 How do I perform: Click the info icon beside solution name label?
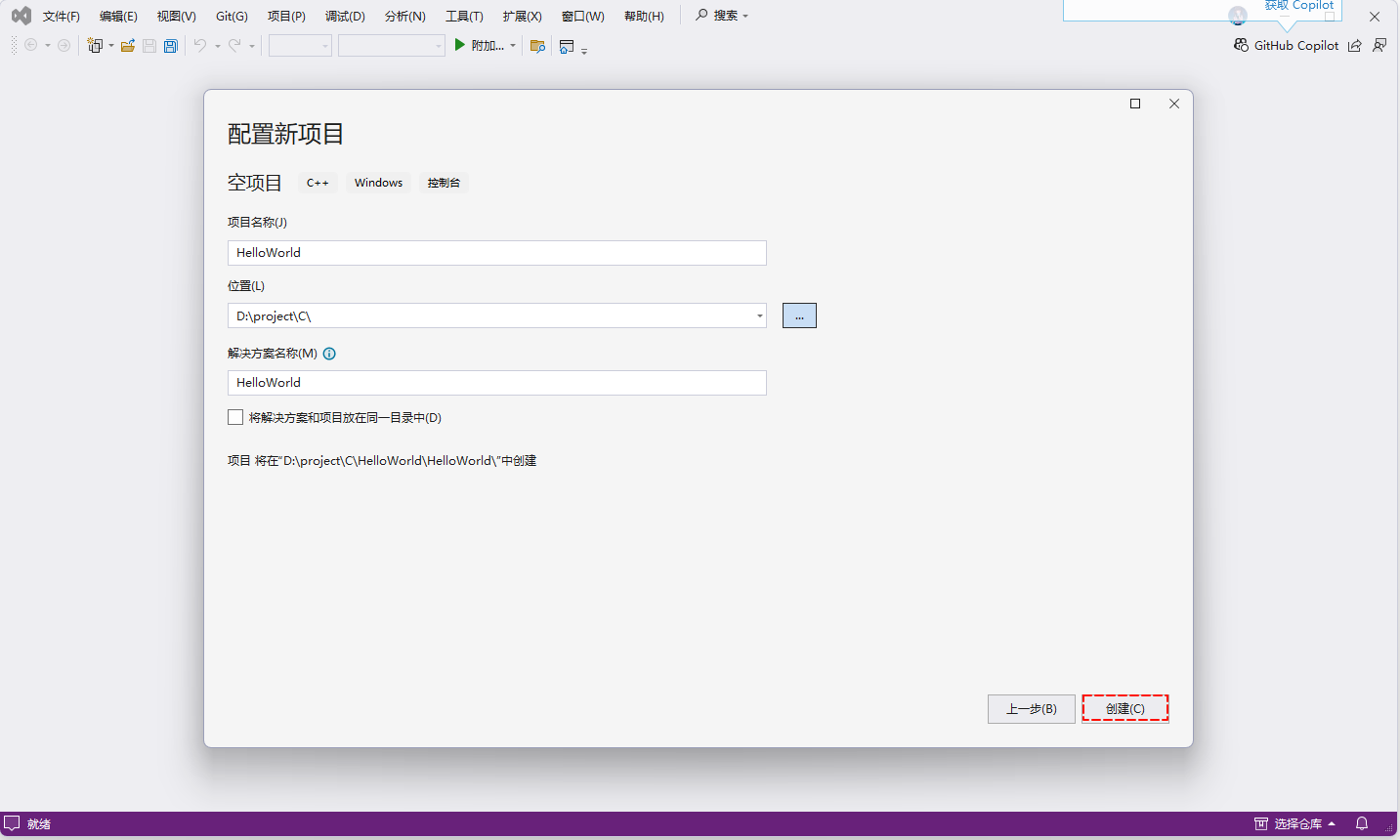point(329,354)
